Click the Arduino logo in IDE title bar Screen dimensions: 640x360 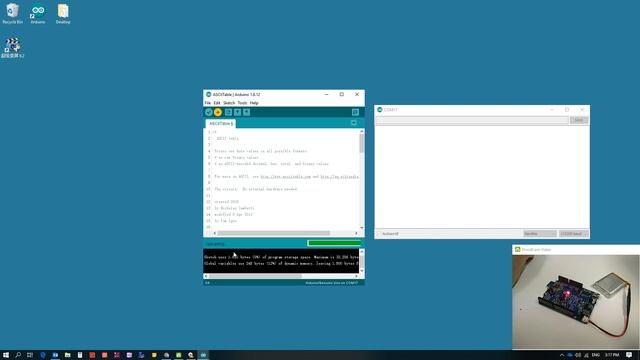point(209,94)
